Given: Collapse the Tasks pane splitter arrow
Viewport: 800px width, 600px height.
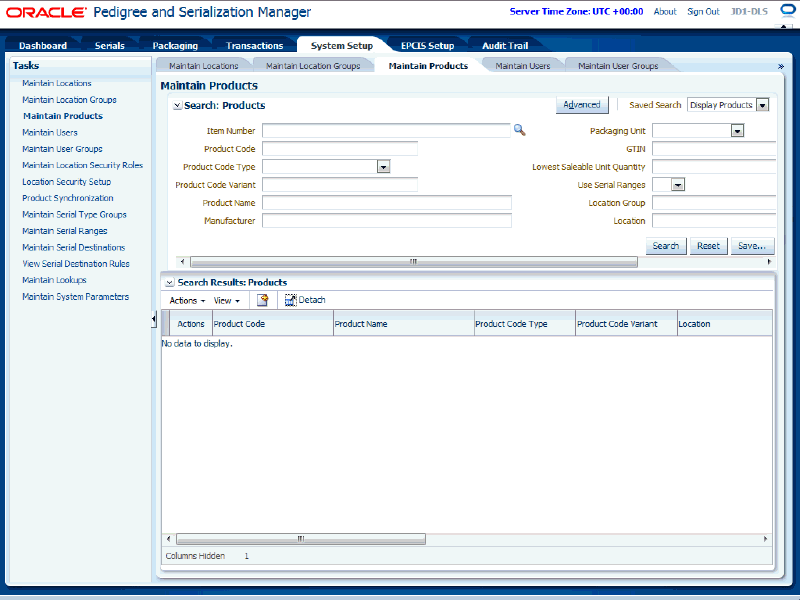Looking at the screenshot, I should click(x=154, y=319).
